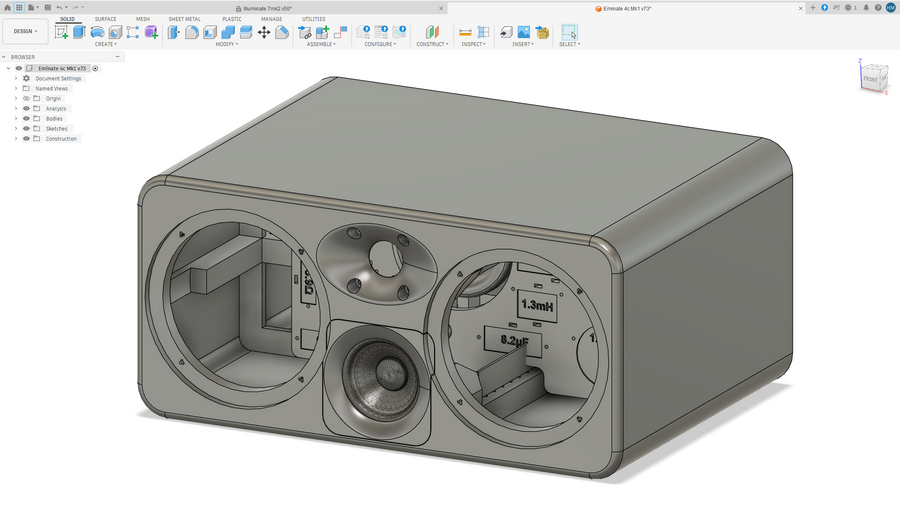Open the DESIGN workspace dropdown

(25, 32)
